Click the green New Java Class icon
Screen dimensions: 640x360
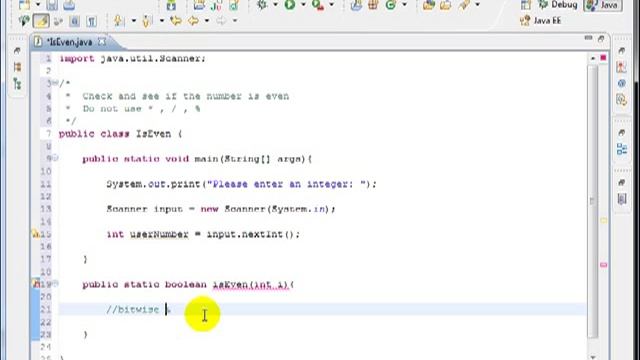391,5
